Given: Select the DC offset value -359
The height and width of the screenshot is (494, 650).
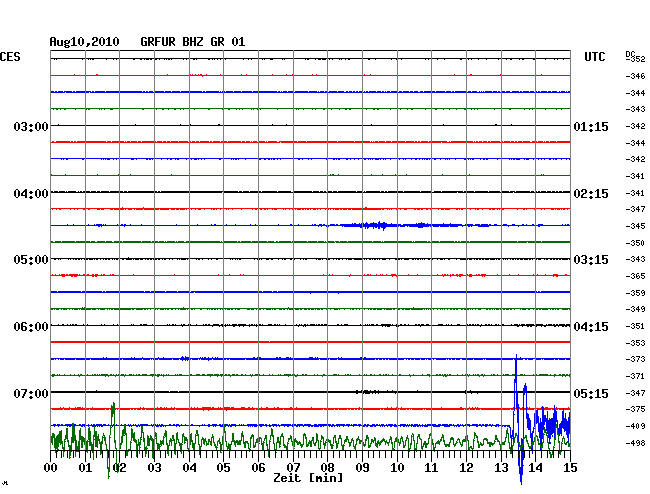Looking at the screenshot, I should click(x=635, y=293).
